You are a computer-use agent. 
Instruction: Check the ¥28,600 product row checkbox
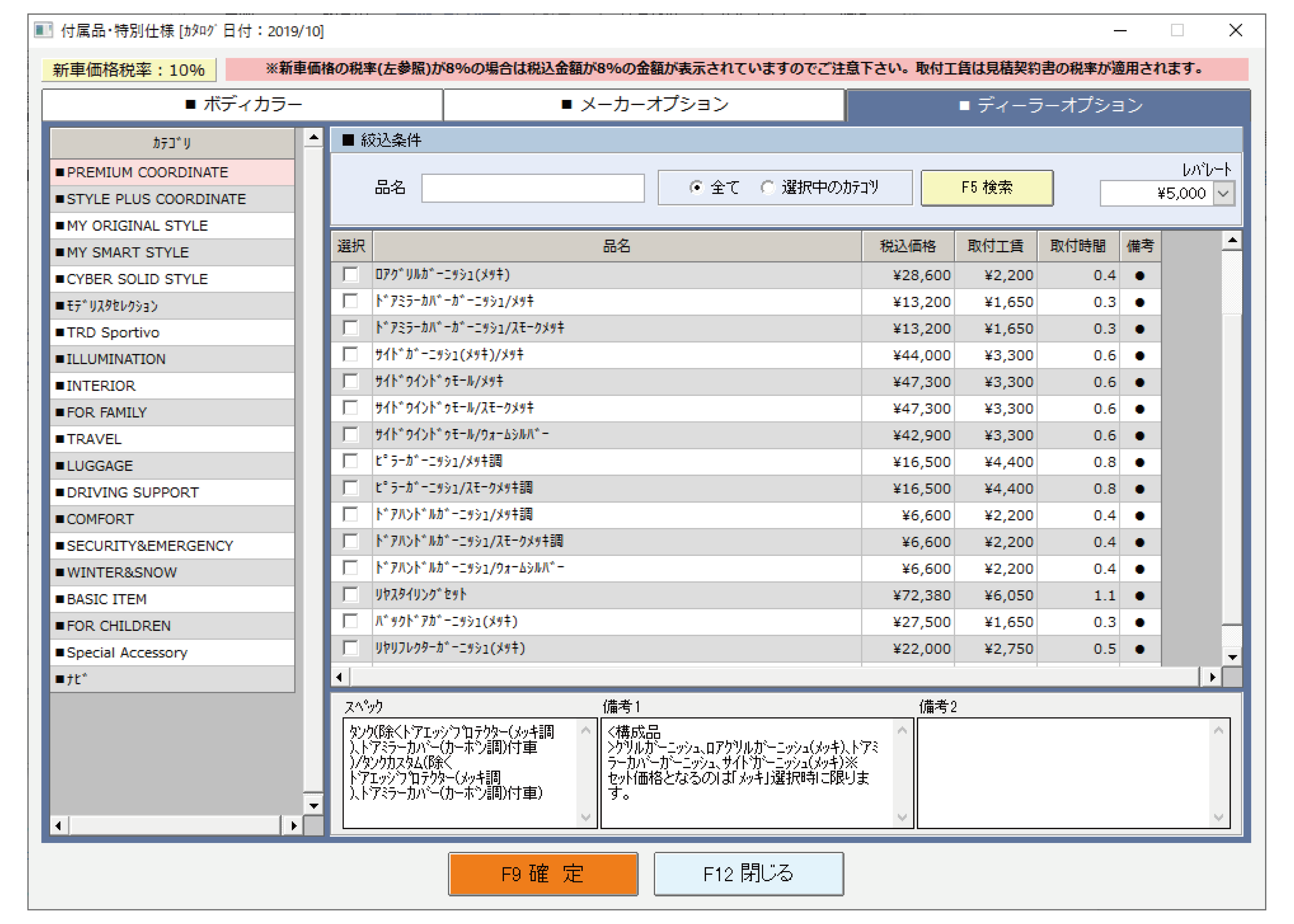[x=350, y=275]
